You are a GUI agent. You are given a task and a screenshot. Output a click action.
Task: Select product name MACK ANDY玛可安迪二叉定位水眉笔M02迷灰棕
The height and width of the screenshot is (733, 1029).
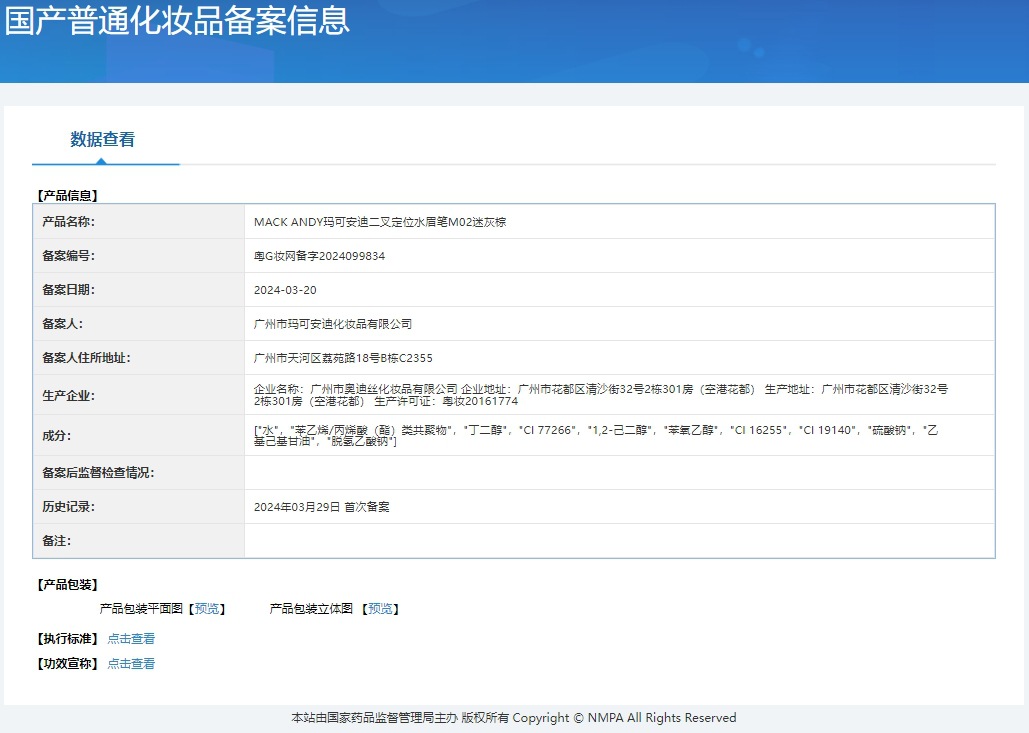380,222
